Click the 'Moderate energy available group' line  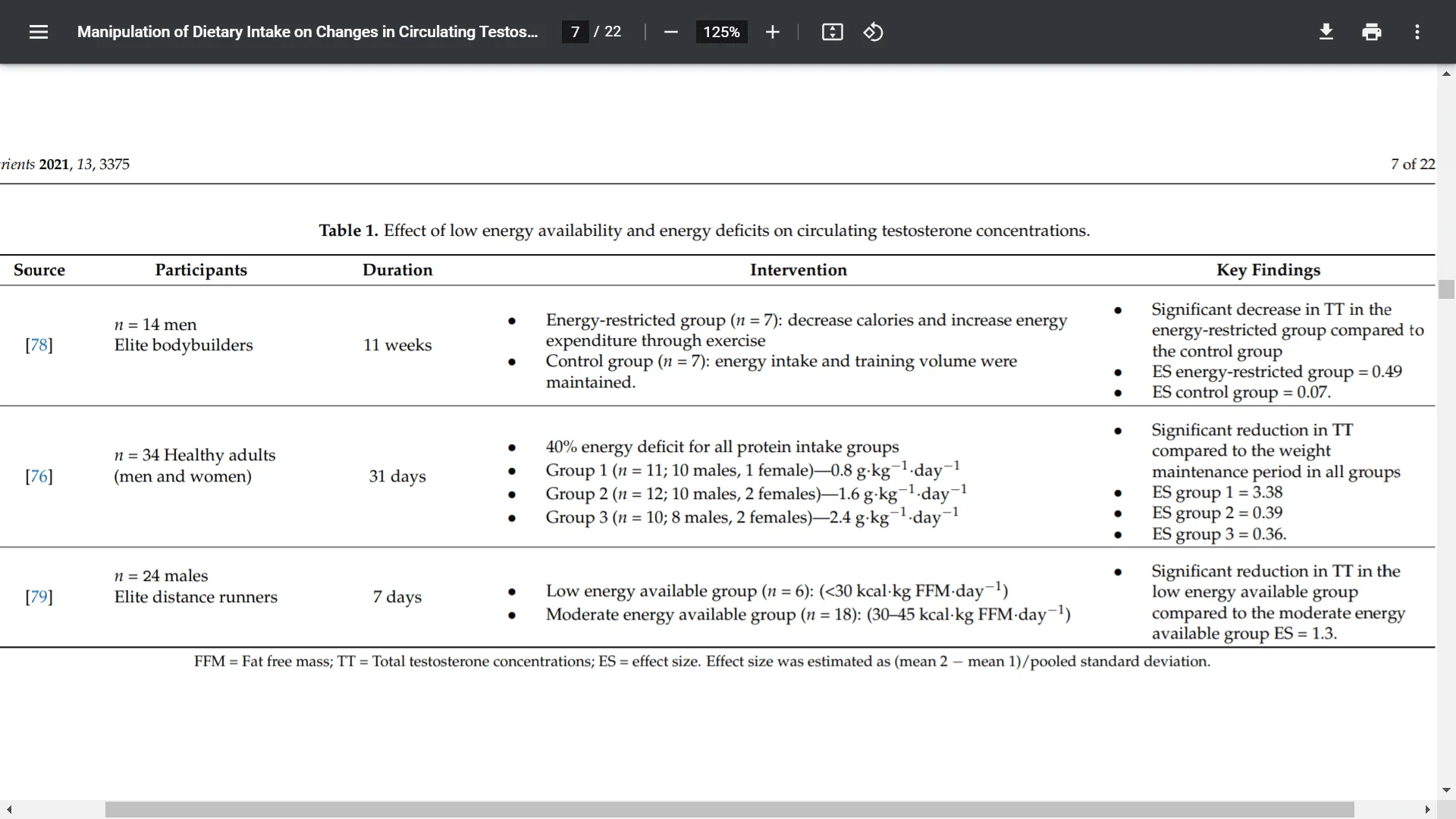pyautogui.click(x=808, y=613)
